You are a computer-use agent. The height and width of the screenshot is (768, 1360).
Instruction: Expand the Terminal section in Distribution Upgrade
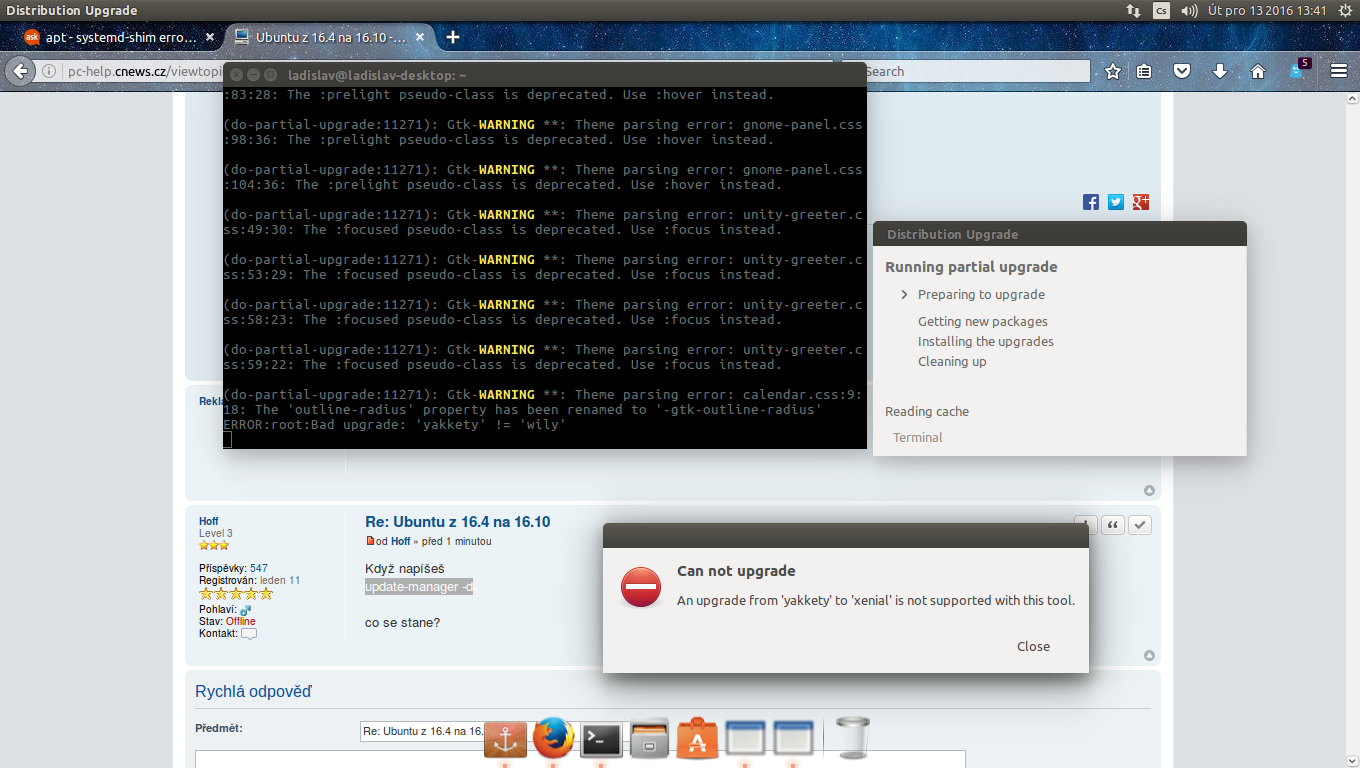coord(917,437)
